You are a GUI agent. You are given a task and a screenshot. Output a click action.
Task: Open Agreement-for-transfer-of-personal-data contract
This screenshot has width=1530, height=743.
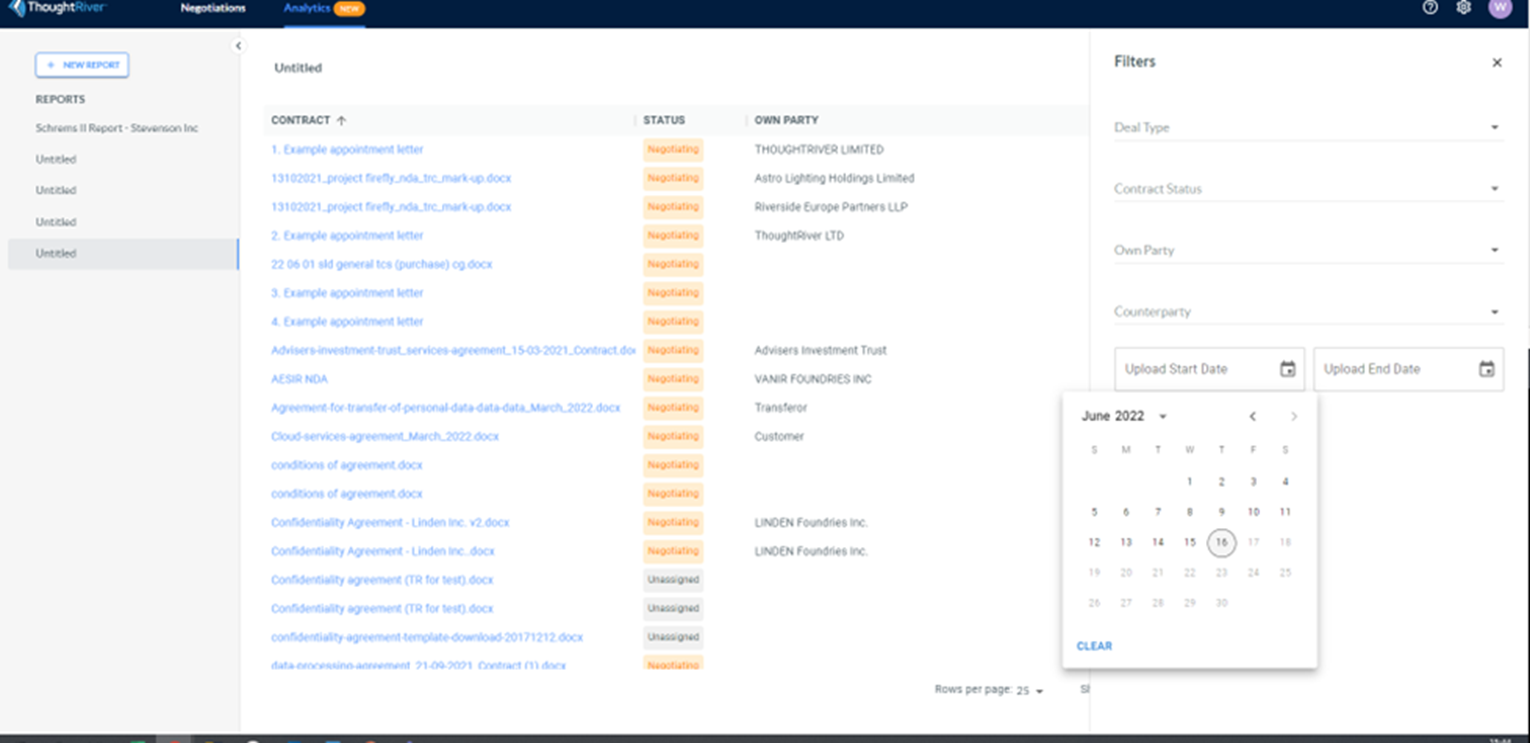pyautogui.click(x=445, y=408)
